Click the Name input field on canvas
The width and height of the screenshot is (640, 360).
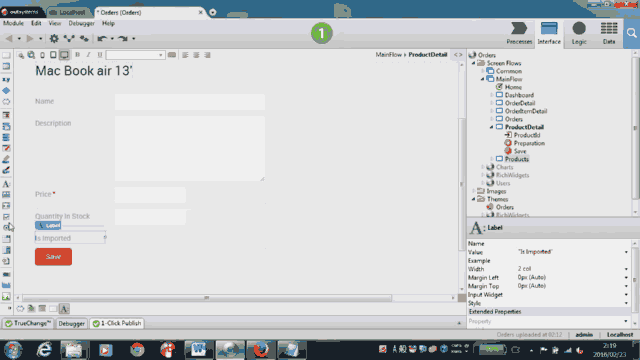click(x=190, y=102)
